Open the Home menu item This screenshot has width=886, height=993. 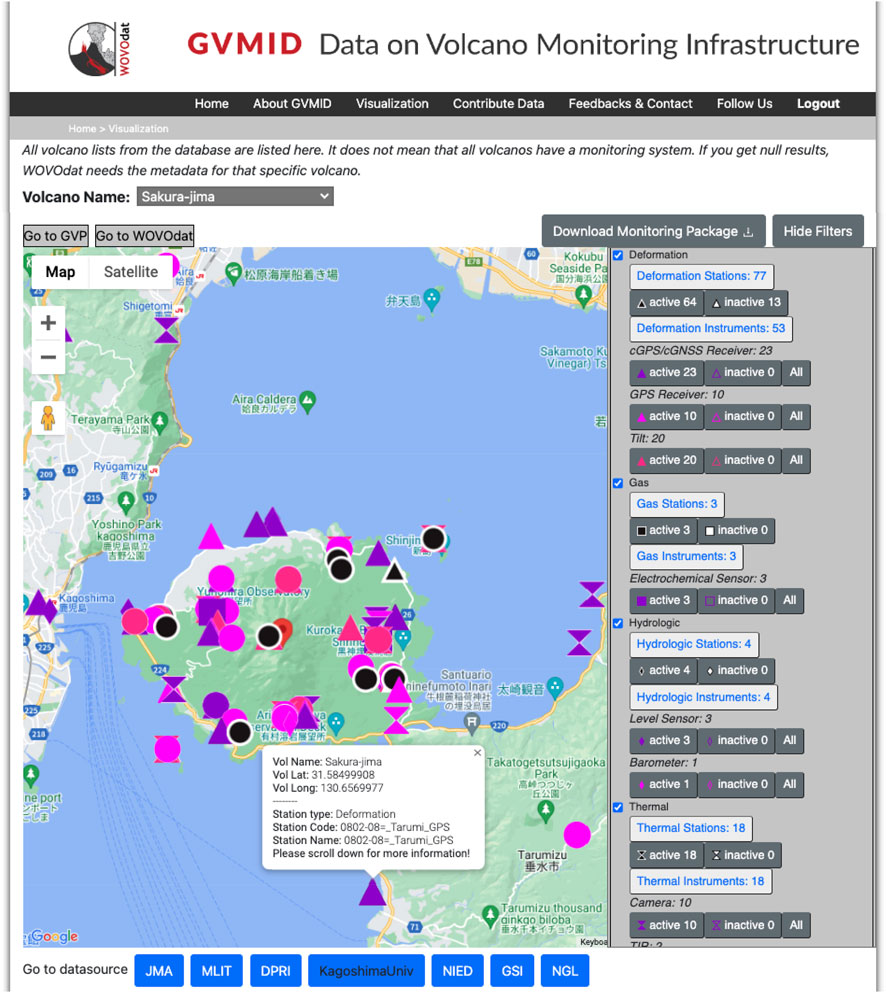[212, 104]
